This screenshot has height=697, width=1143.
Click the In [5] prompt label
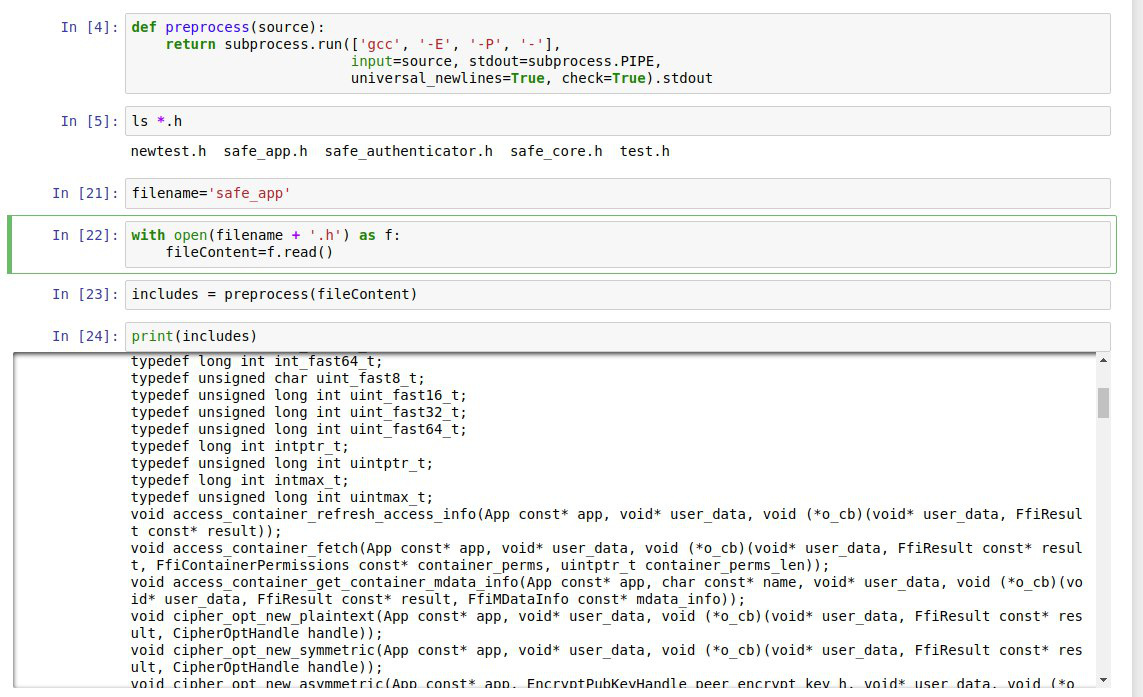tap(89, 121)
